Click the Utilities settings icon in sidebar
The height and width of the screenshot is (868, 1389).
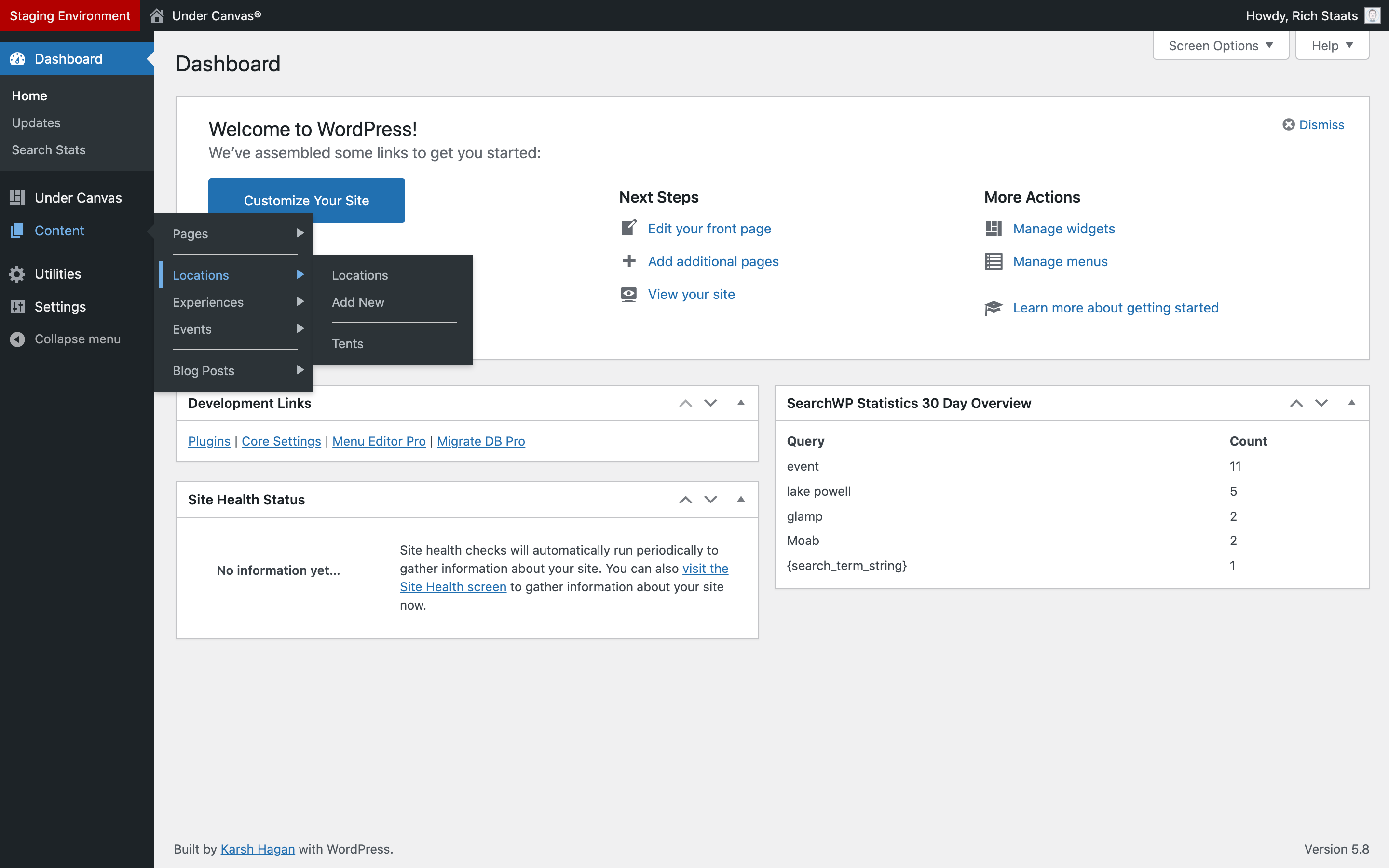coord(17,272)
